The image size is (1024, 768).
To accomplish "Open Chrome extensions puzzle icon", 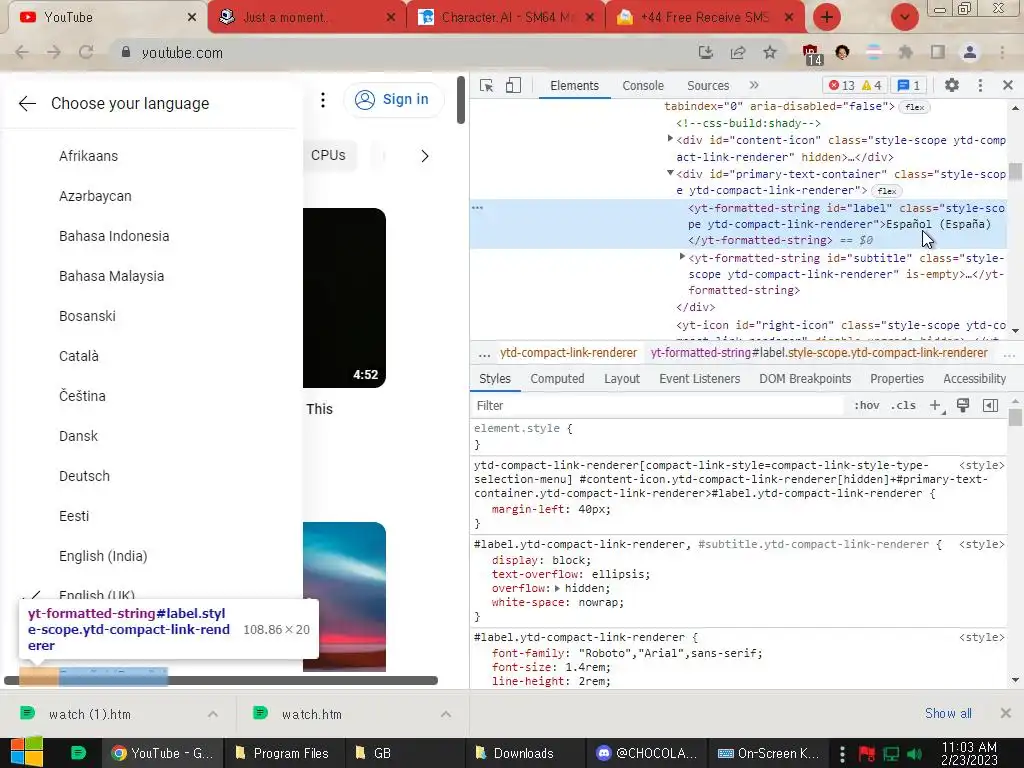I will 905,52.
